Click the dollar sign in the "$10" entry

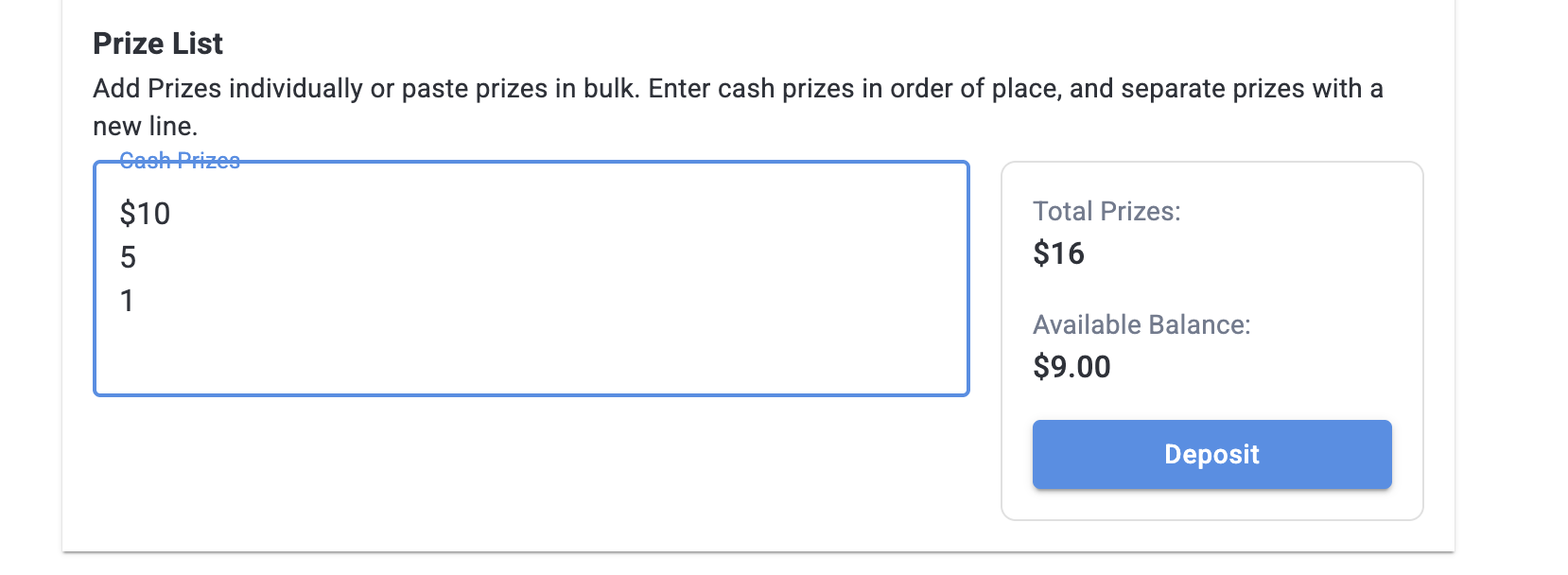click(127, 214)
